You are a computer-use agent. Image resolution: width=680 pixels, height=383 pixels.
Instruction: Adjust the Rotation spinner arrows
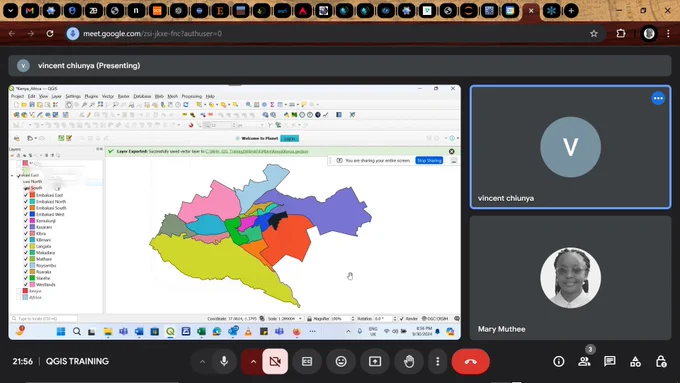pyautogui.click(x=394, y=319)
